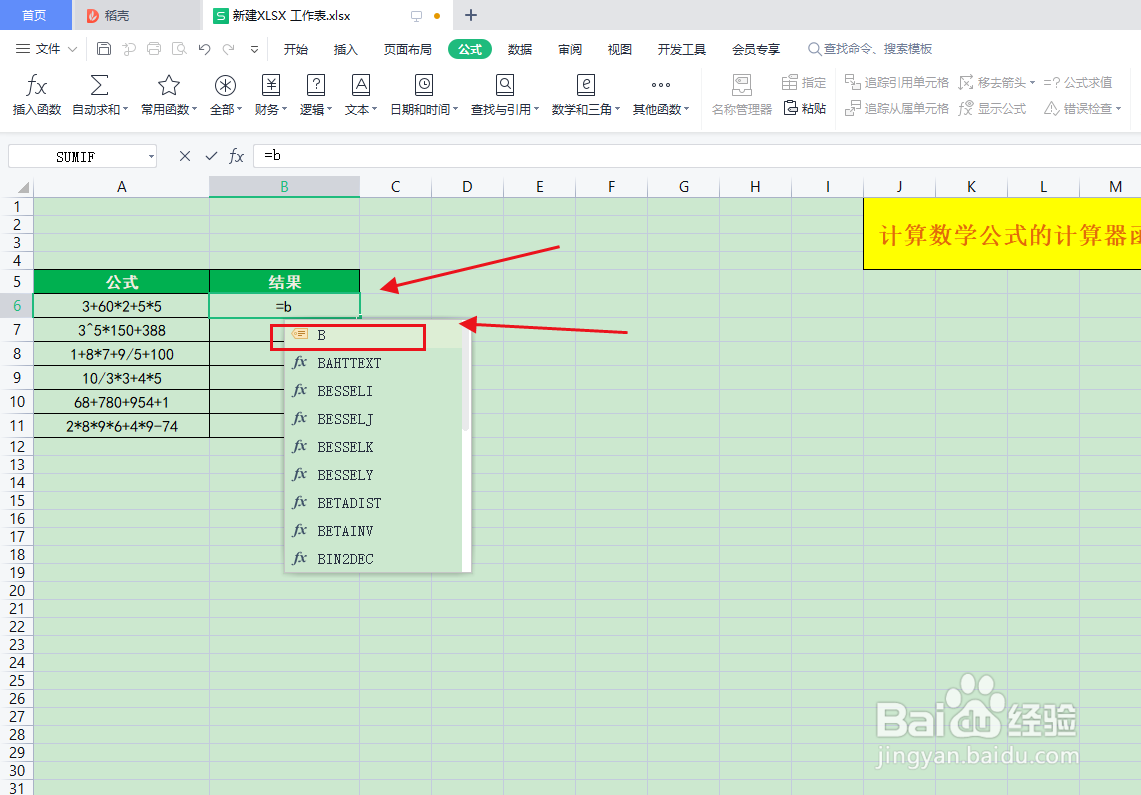1141x795 pixels.
Task: Expand Error Checking dropdown
Action: coord(1118,109)
